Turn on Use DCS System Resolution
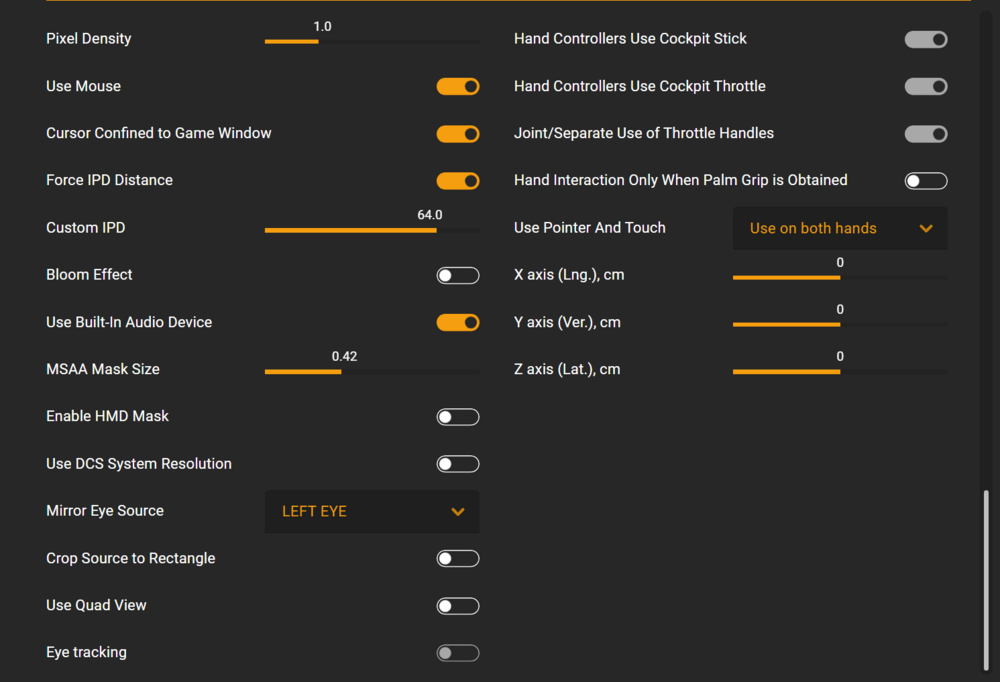 click(x=458, y=464)
